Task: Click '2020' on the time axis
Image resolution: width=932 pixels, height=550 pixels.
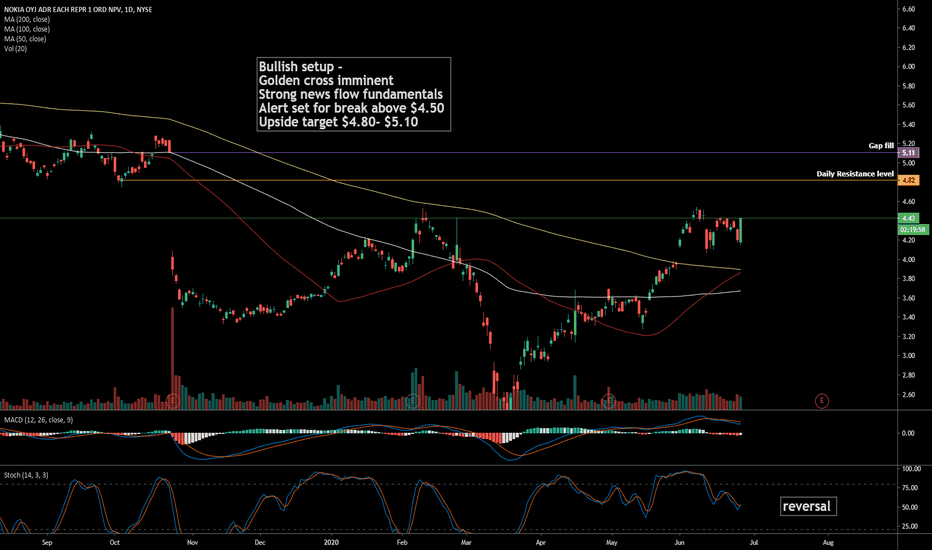Action: click(x=331, y=542)
